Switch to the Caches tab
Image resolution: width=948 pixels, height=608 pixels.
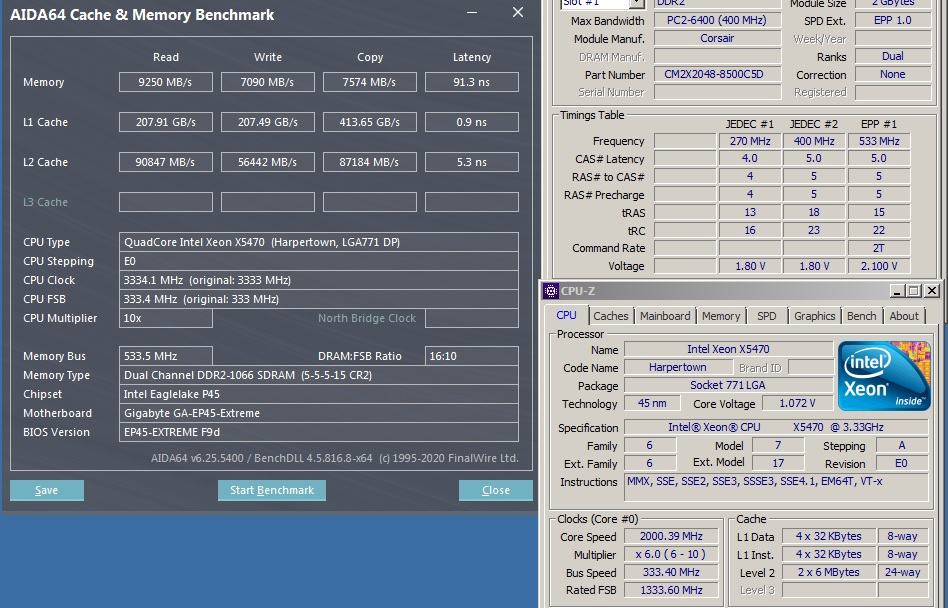[611, 316]
